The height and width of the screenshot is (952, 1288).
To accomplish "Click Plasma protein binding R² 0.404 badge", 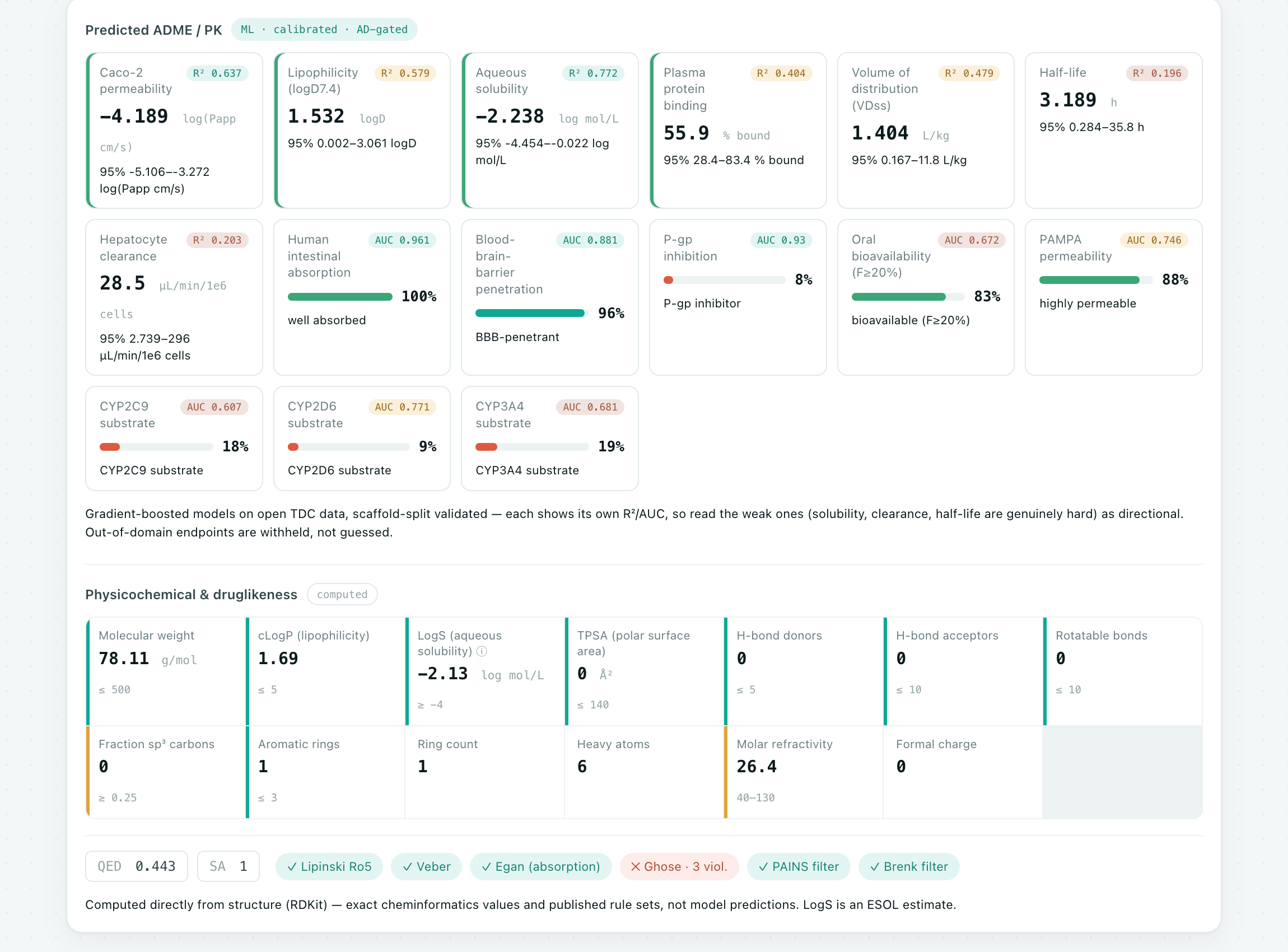I will (781, 73).
